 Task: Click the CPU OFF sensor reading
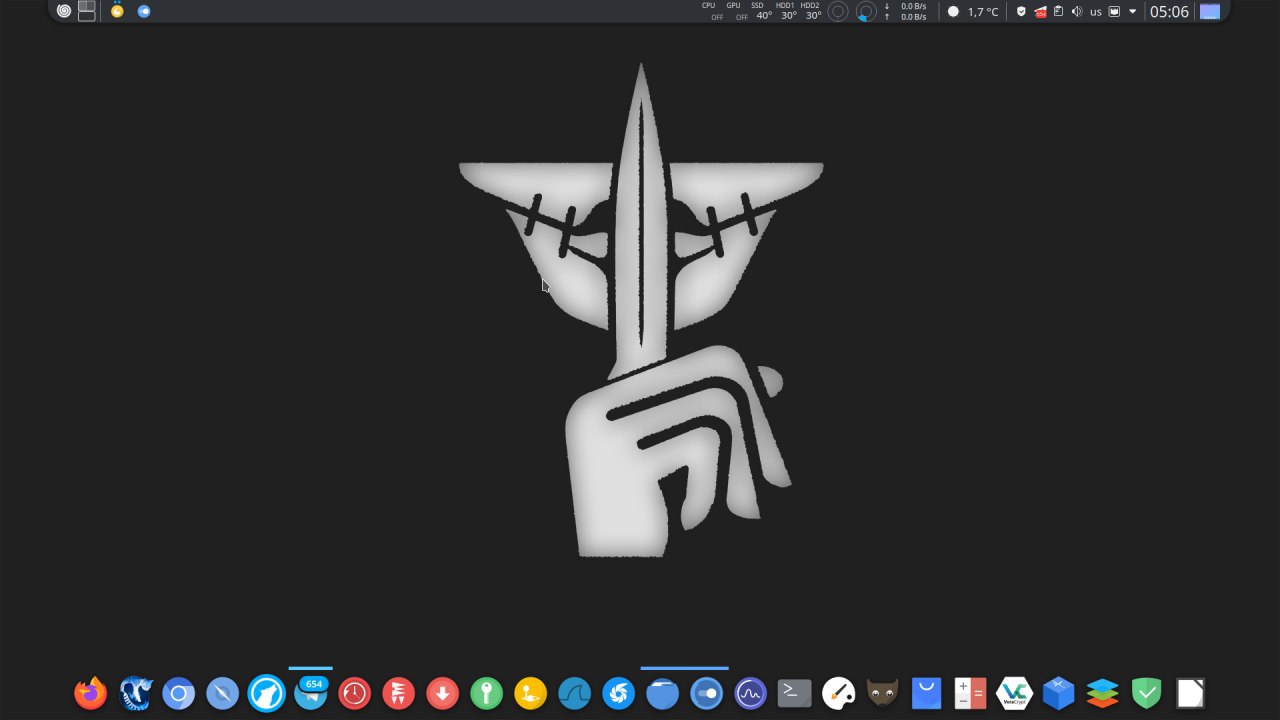point(710,11)
